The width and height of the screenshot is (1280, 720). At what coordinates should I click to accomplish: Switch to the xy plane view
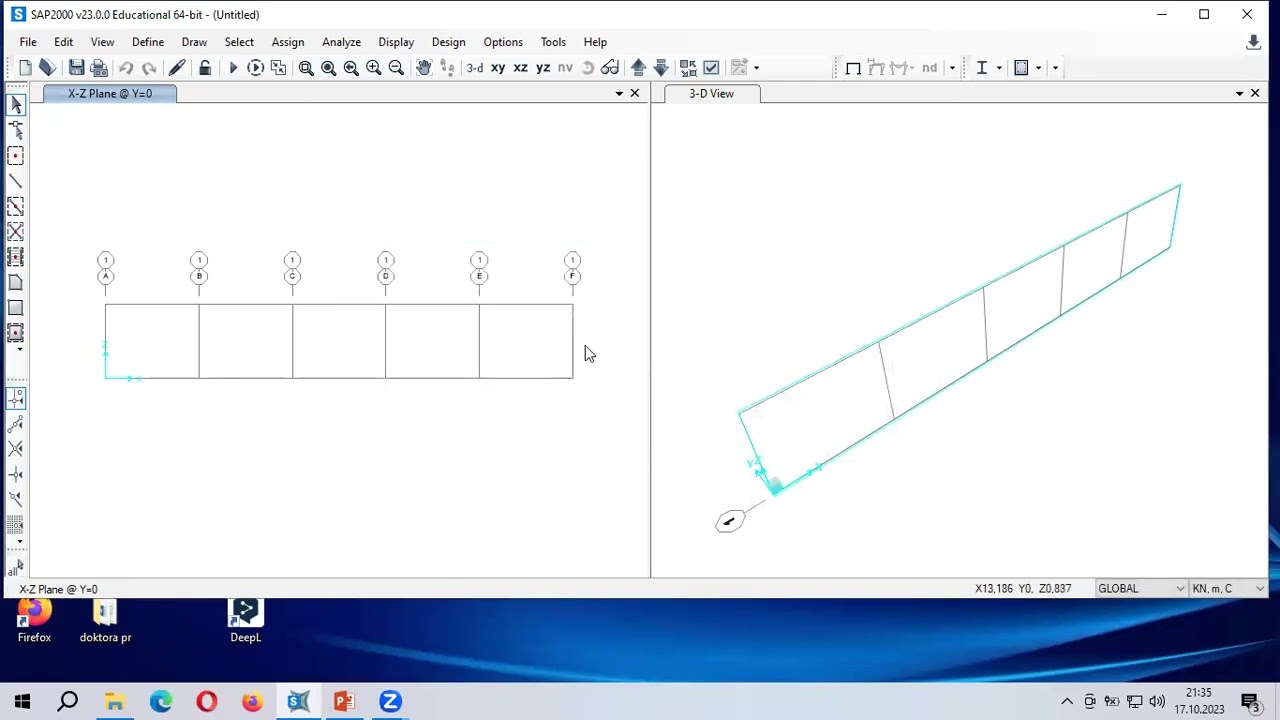click(x=498, y=68)
